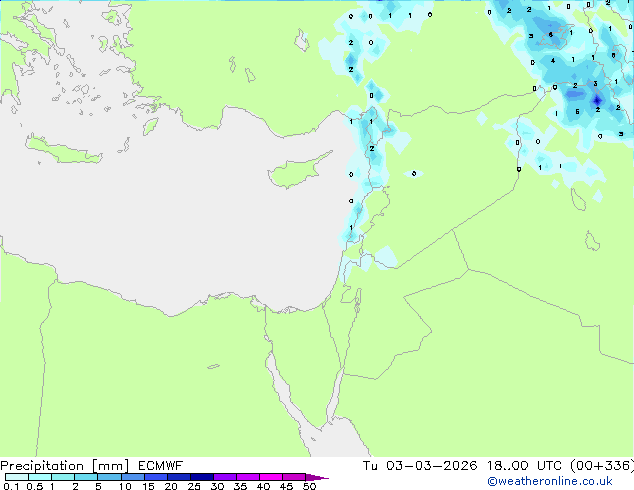
Task: Click the darkest blue precipitation cell
Action: (597, 100)
